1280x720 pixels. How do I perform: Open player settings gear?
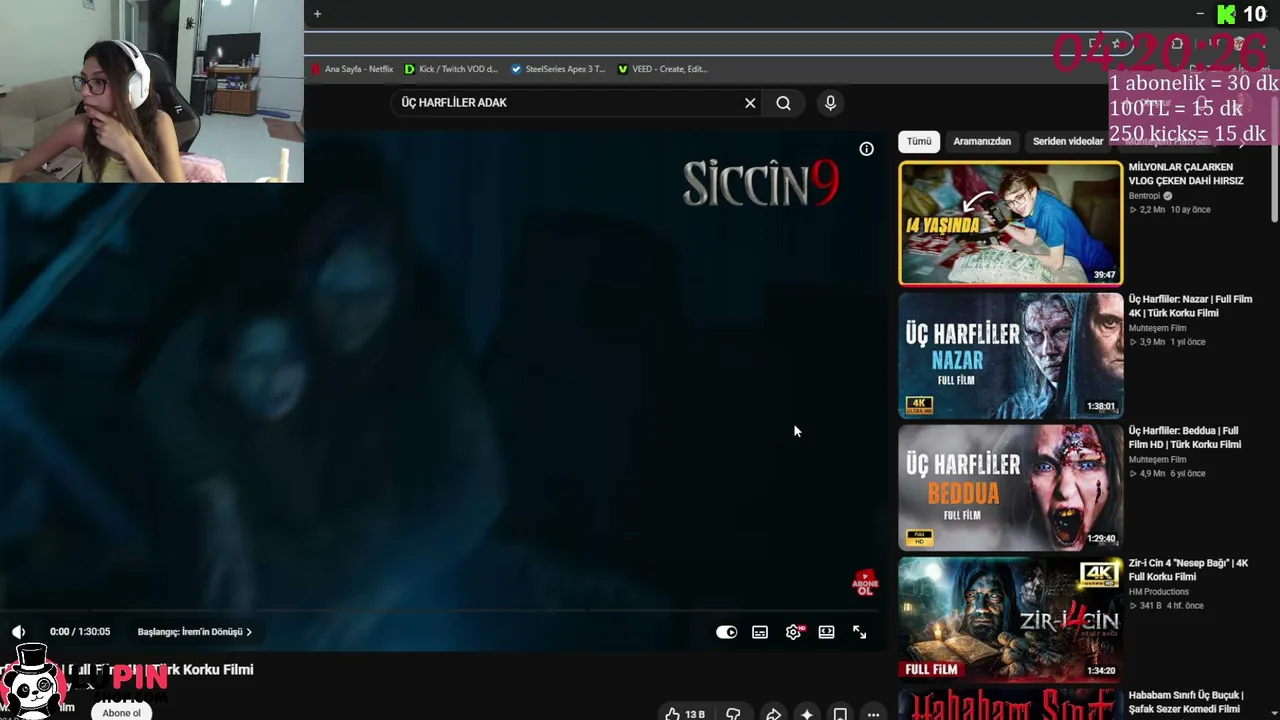tap(794, 632)
